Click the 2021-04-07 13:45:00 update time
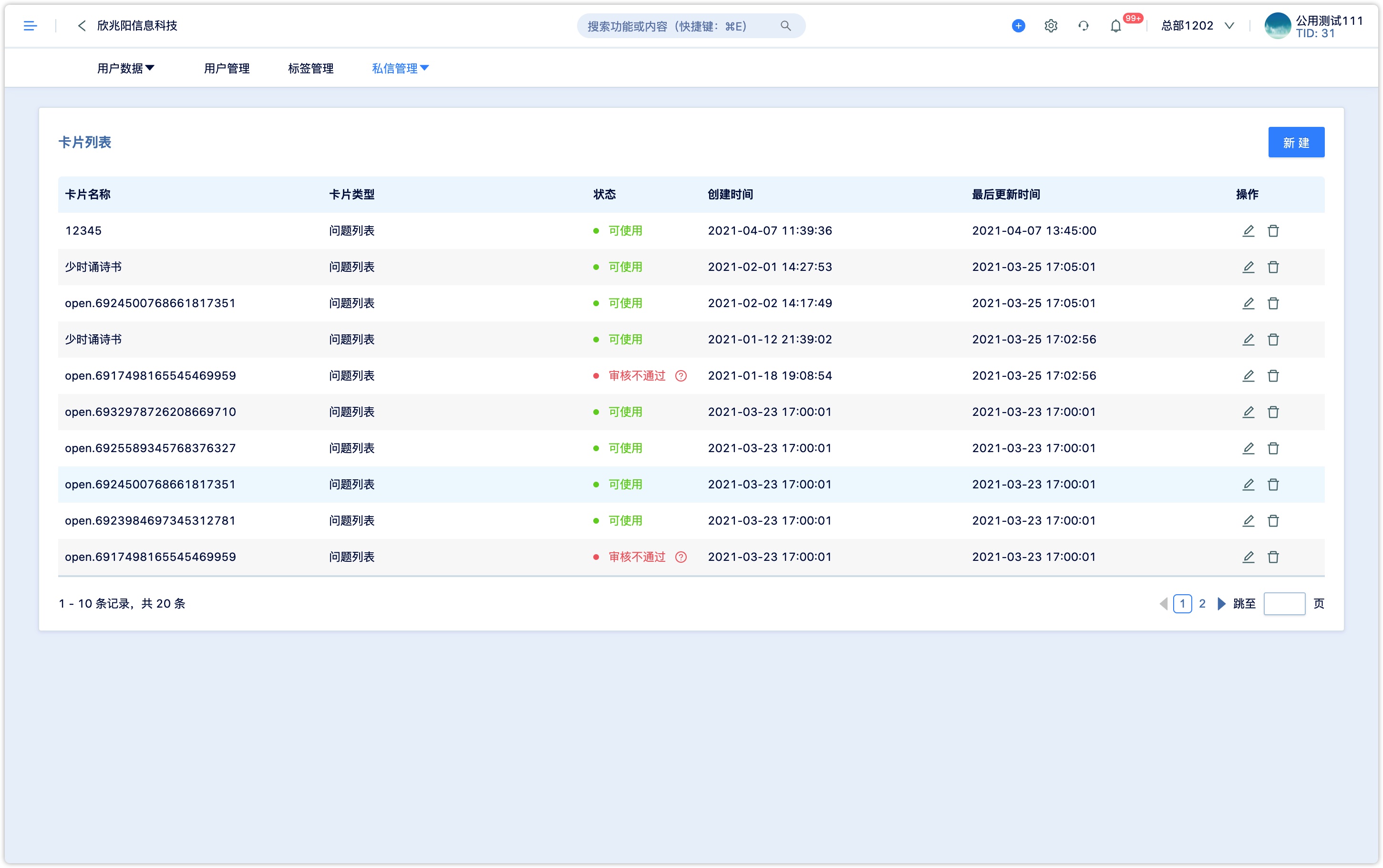1383x868 pixels. pos(1034,231)
